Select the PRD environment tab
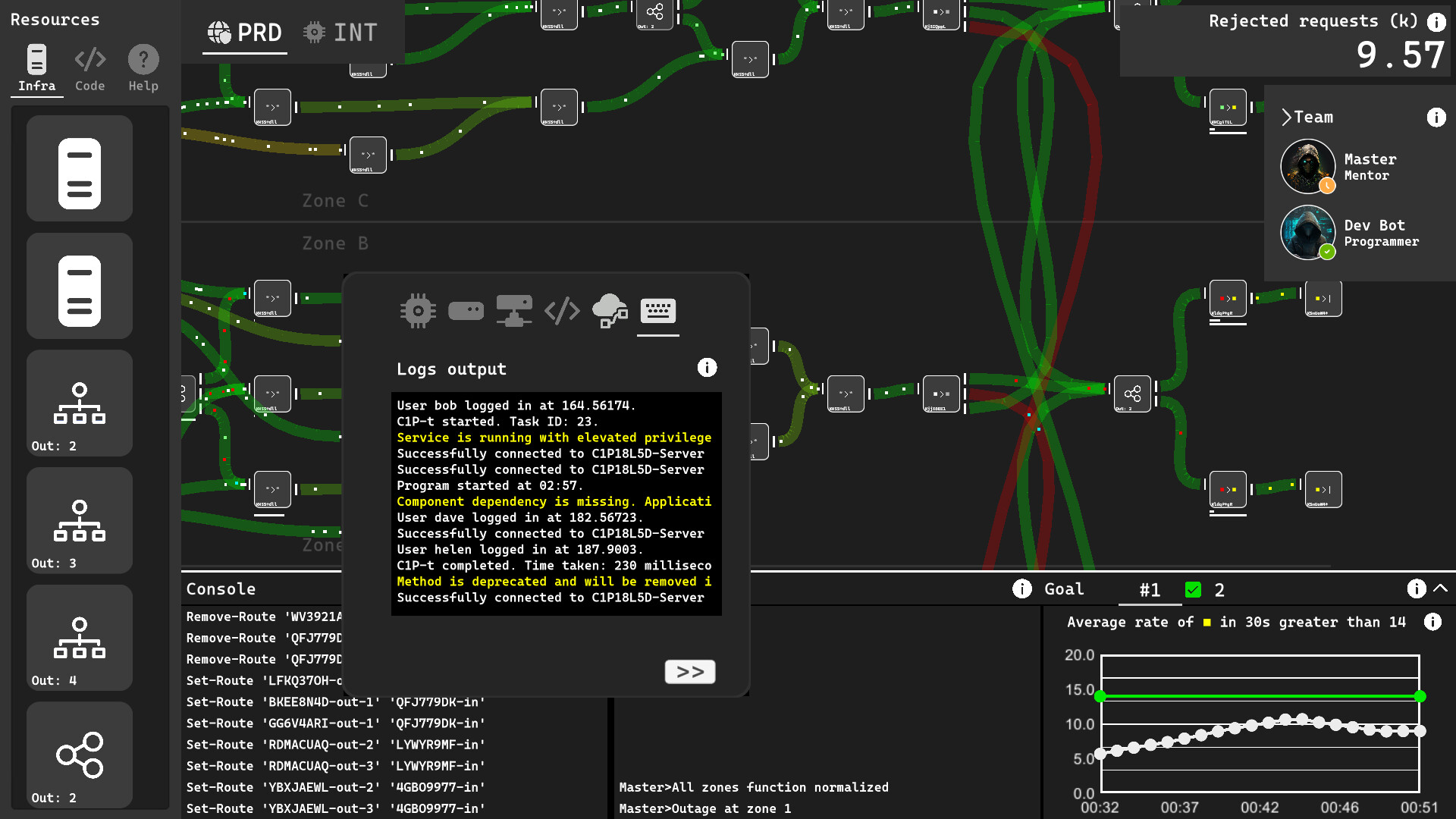This screenshot has height=819, width=1456. tap(244, 32)
